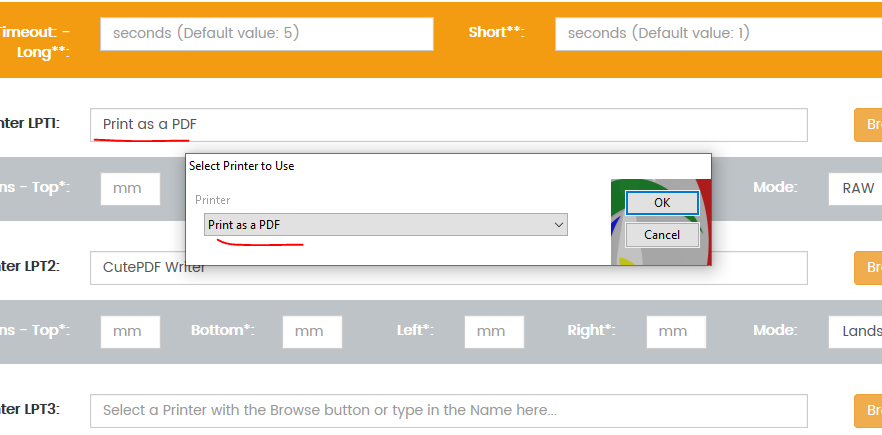Browse for the LPT3 printer
The width and height of the screenshot is (882, 435).
(868, 411)
